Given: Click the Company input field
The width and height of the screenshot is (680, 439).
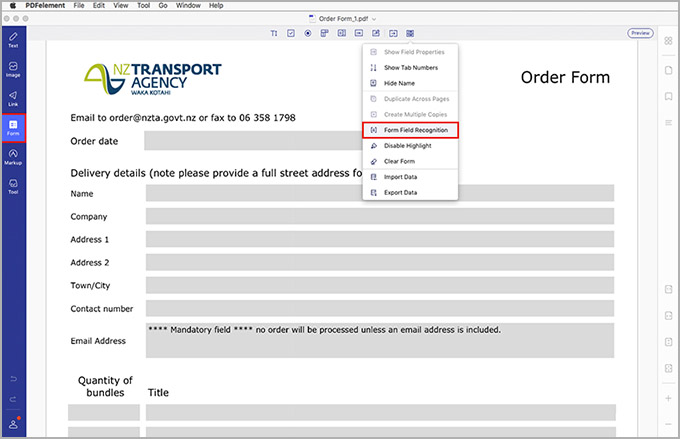Looking at the screenshot, I should (x=380, y=216).
